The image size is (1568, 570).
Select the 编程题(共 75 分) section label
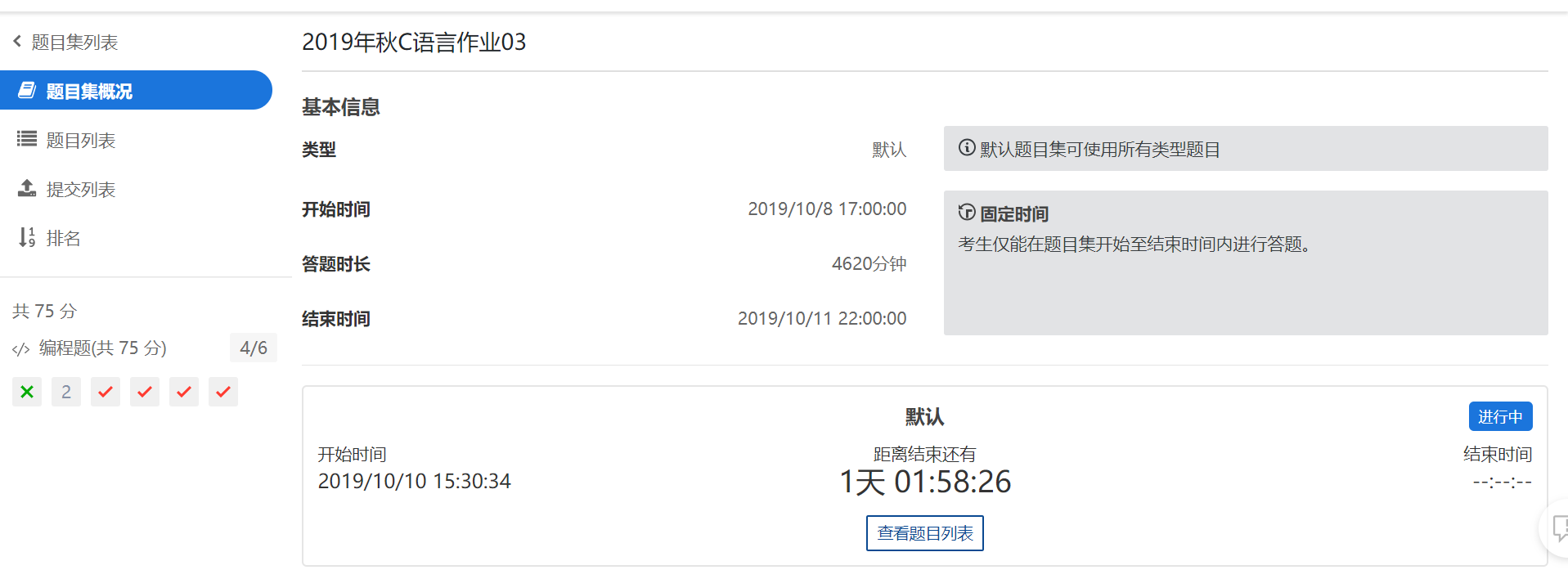click(102, 348)
